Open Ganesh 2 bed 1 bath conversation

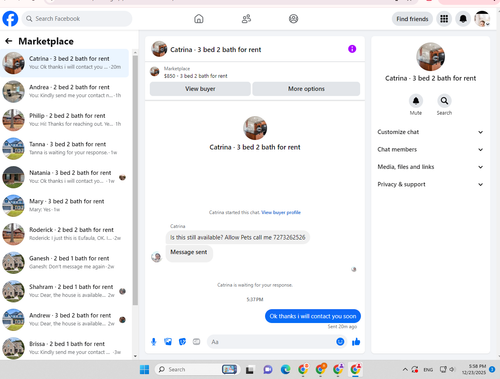point(65,262)
